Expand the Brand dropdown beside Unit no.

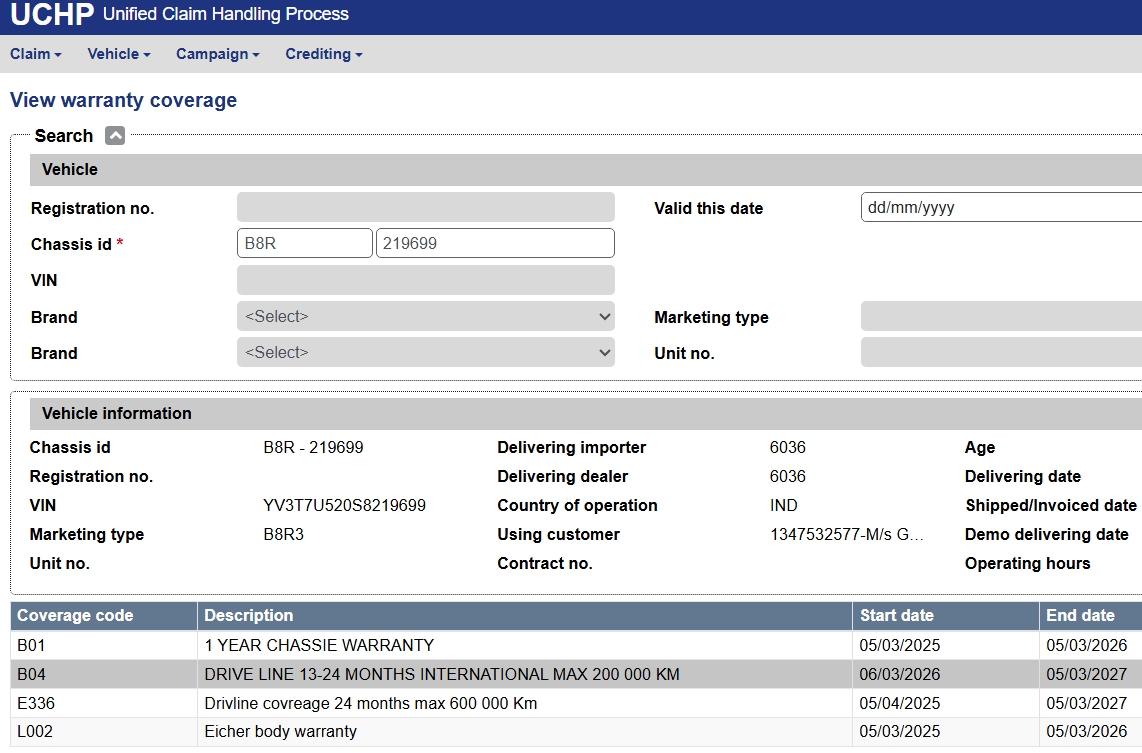(425, 352)
